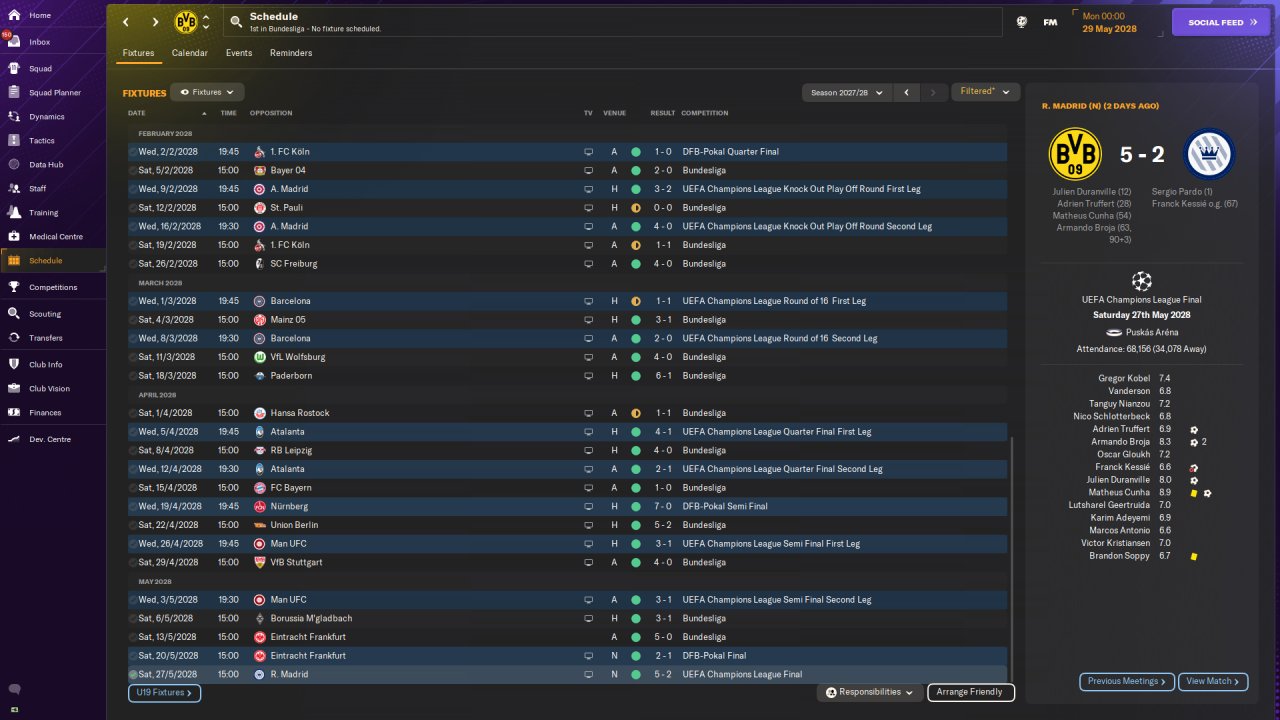
Task: Open the FM menu logo
Action: [1050, 22]
